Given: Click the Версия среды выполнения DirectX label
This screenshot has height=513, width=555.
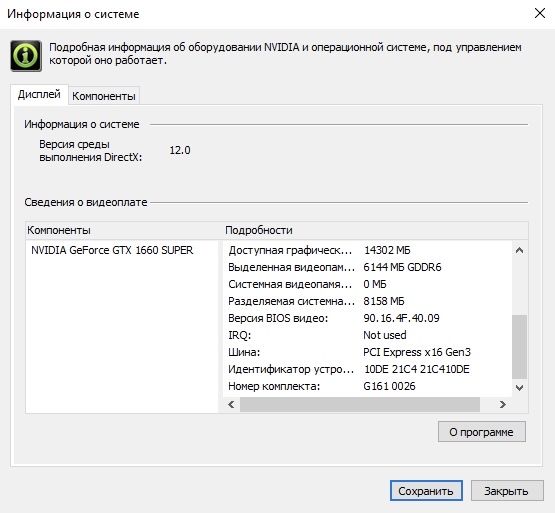Looking at the screenshot, I should click(x=91, y=150).
